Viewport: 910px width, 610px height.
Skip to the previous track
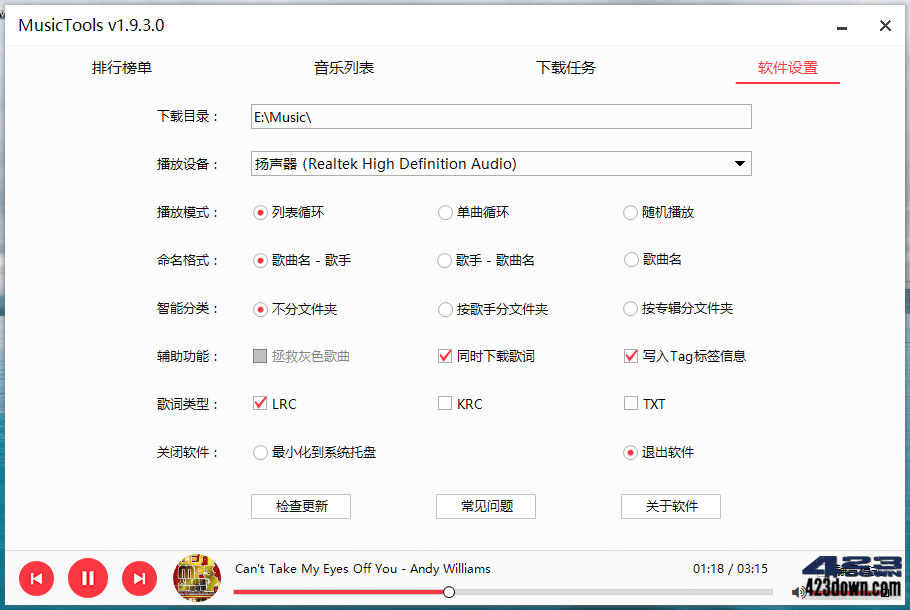36,578
